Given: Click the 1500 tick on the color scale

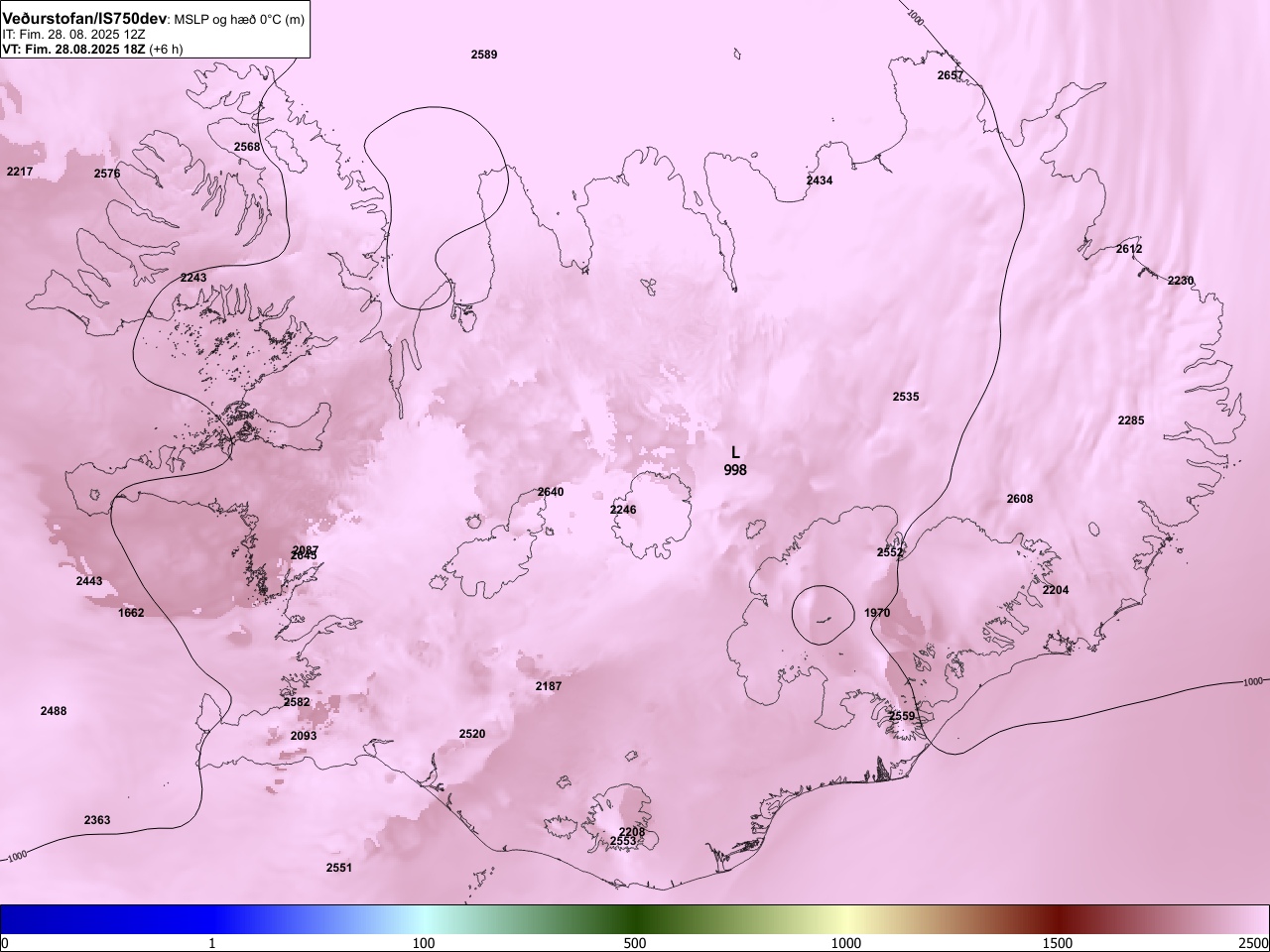Looking at the screenshot, I should [x=1058, y=943].
